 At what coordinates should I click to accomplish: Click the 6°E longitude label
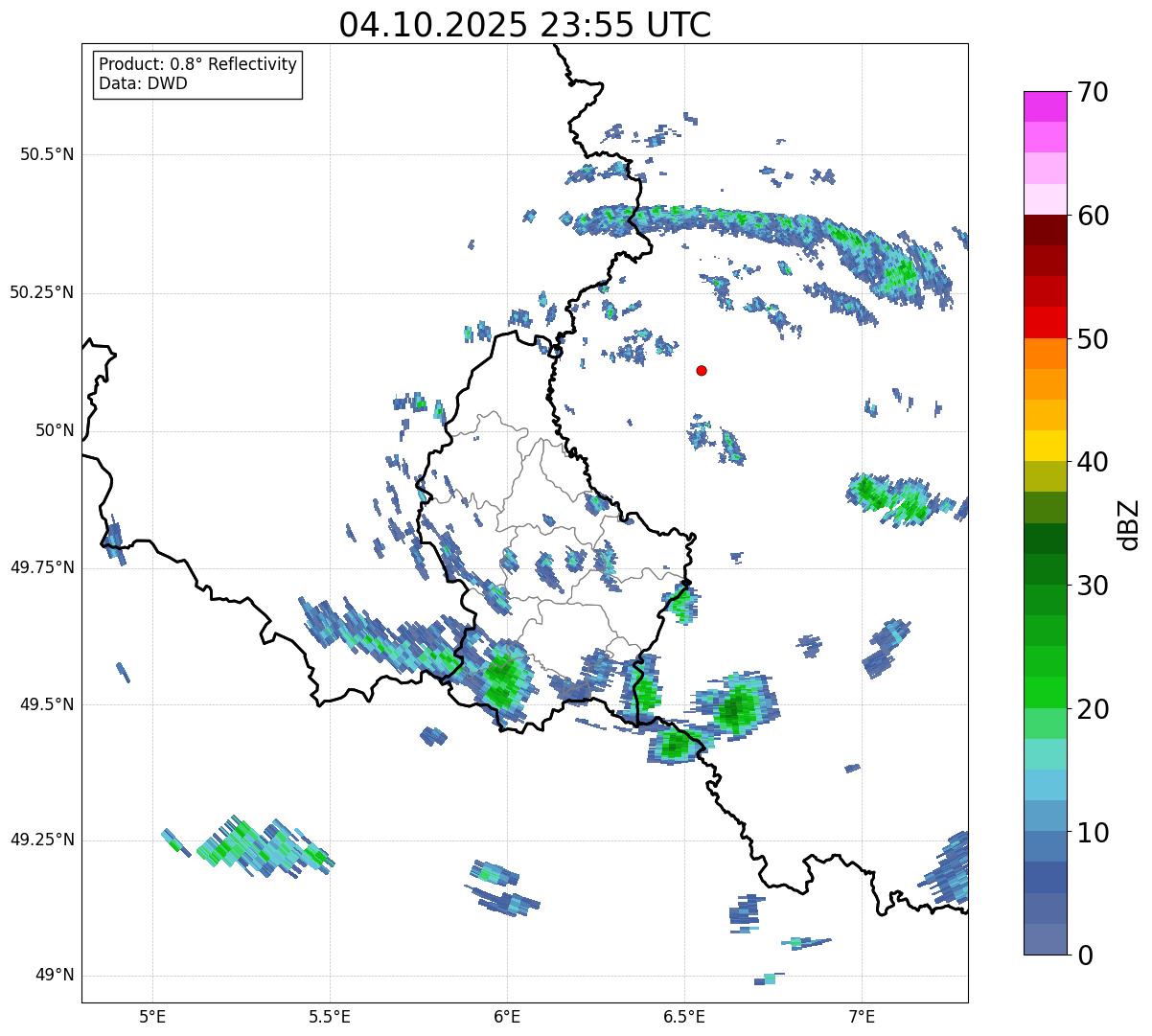507,1016
